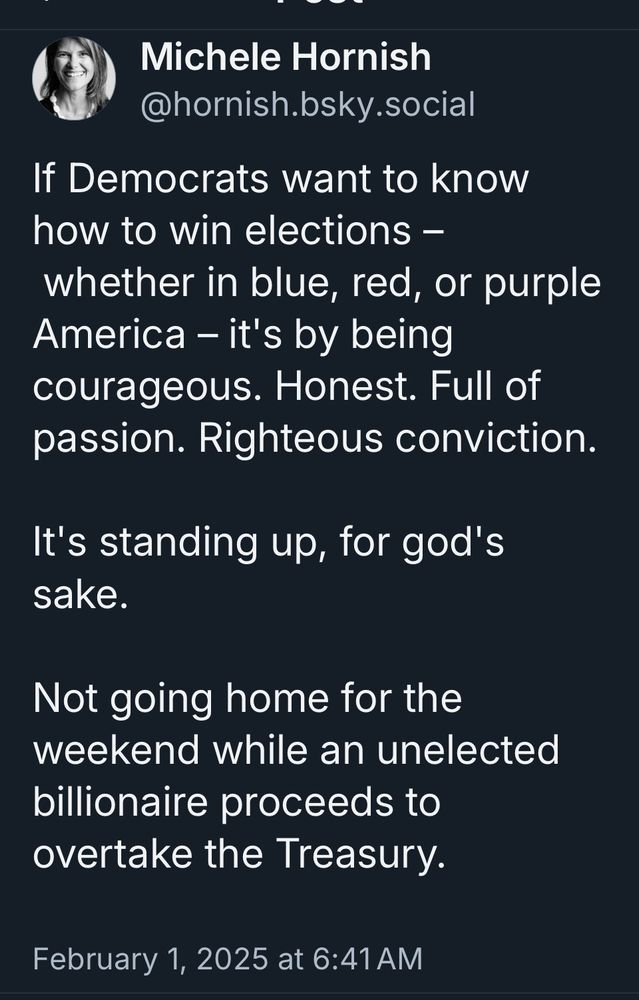
Task: Click the display name Michele Hornish
Action: click(x=286, y=58)
